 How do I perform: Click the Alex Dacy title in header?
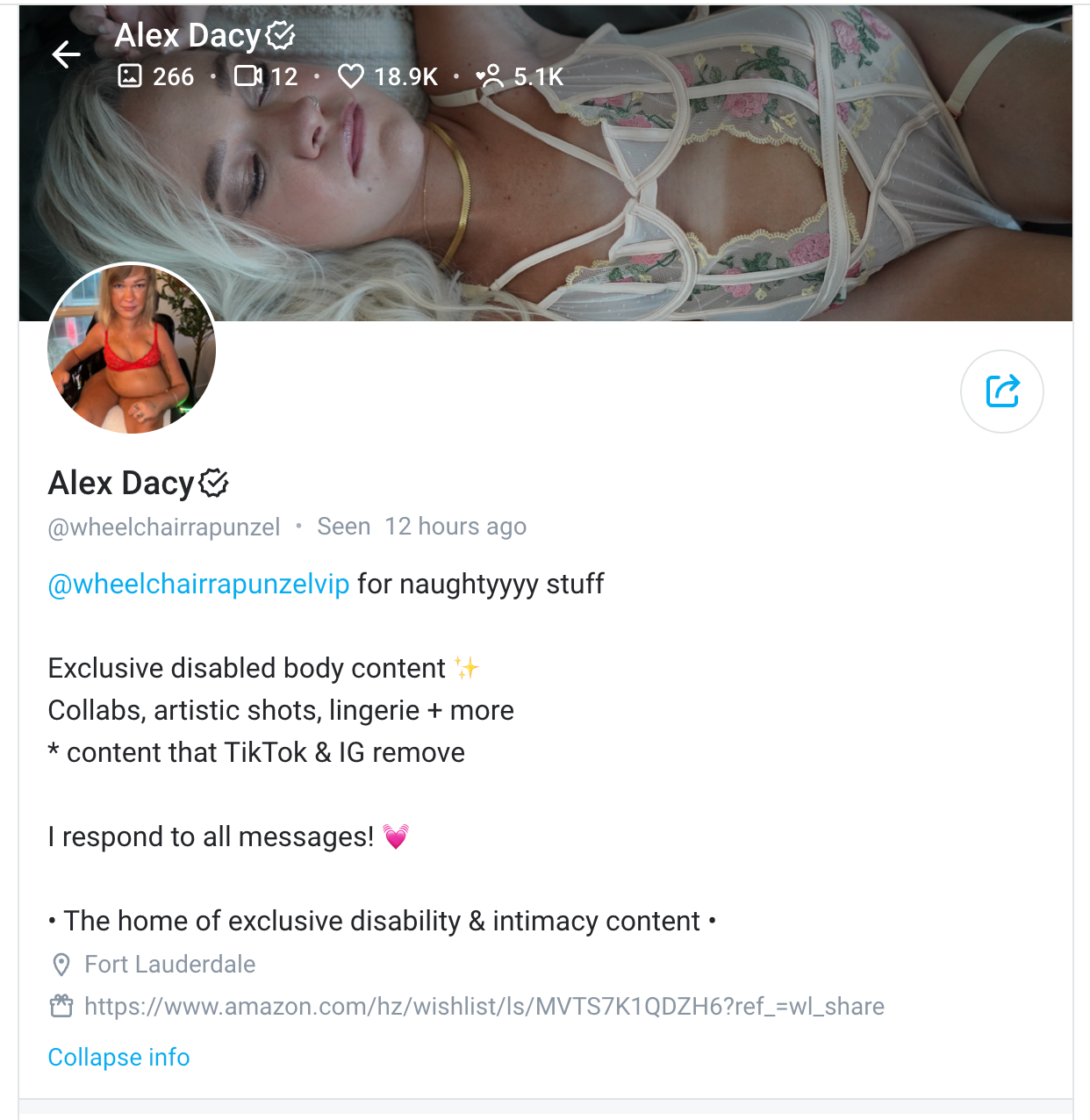click(188, 35)
